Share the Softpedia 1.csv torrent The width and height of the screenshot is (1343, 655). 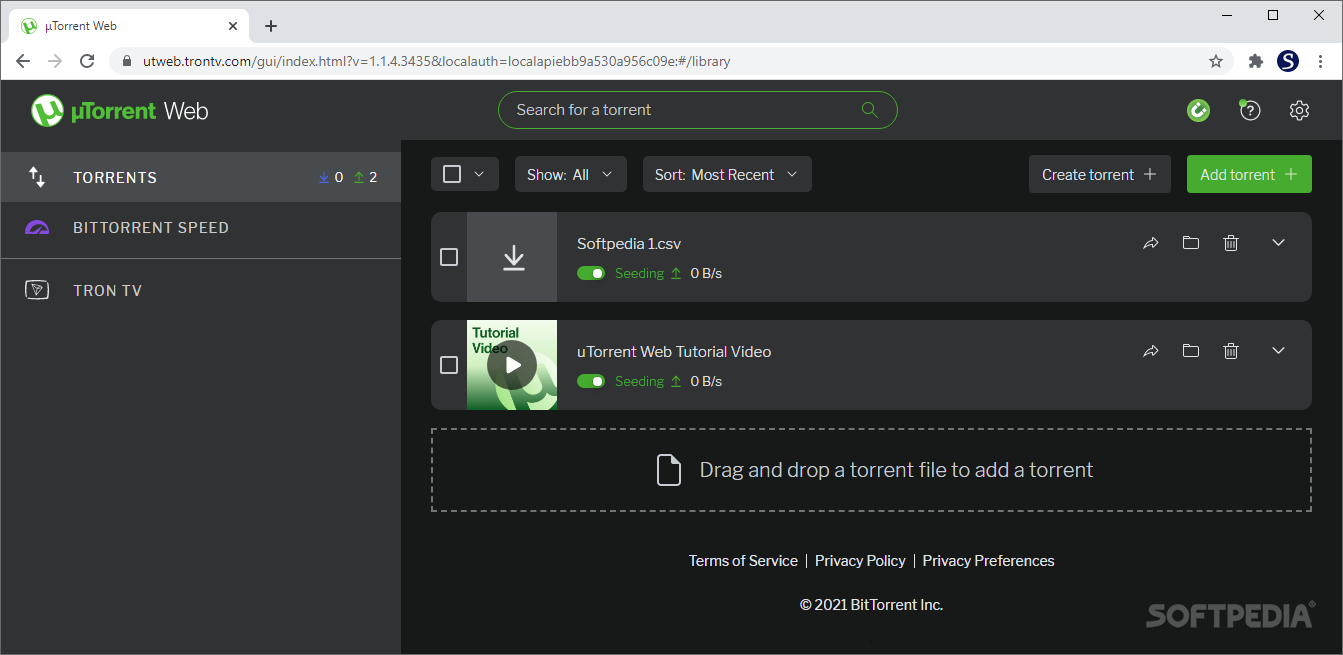1151,243
